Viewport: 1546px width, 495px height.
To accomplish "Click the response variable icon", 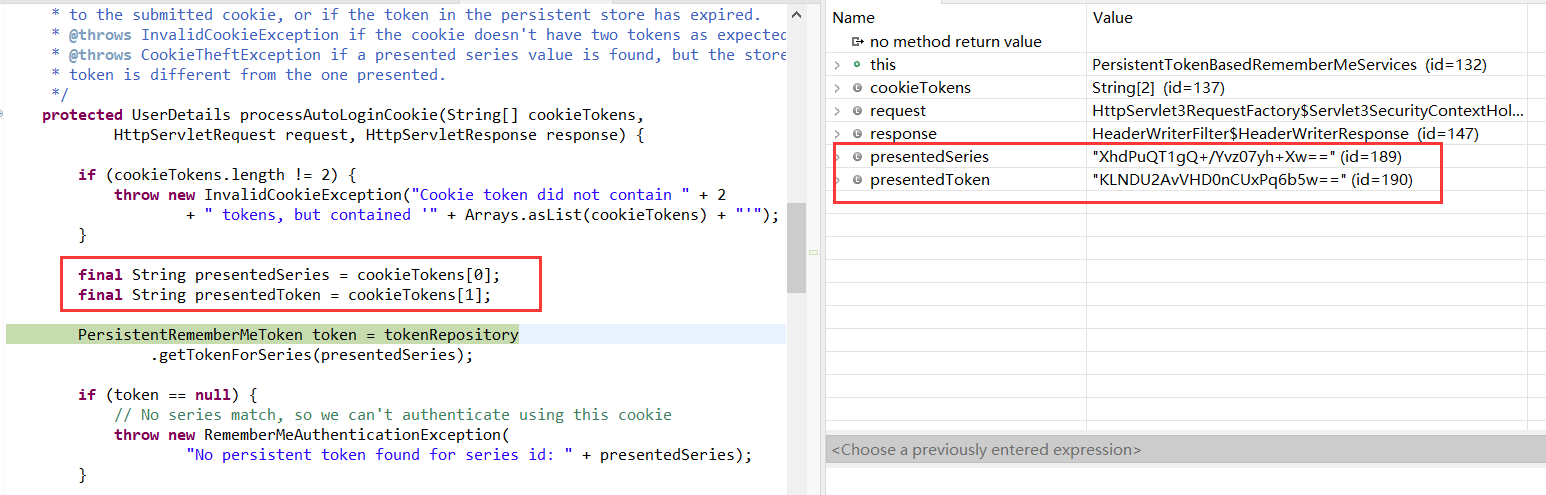I will tap(857, 134).
